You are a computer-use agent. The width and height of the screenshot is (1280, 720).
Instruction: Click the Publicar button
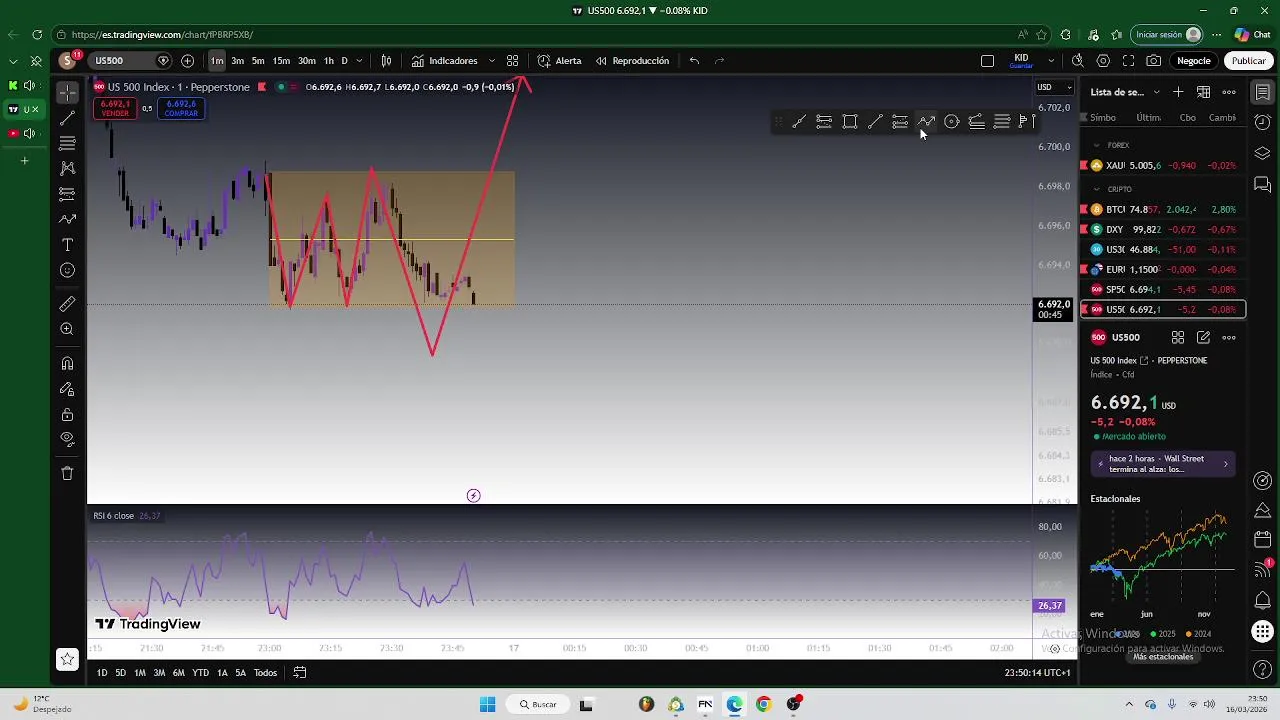point(1248,61)
